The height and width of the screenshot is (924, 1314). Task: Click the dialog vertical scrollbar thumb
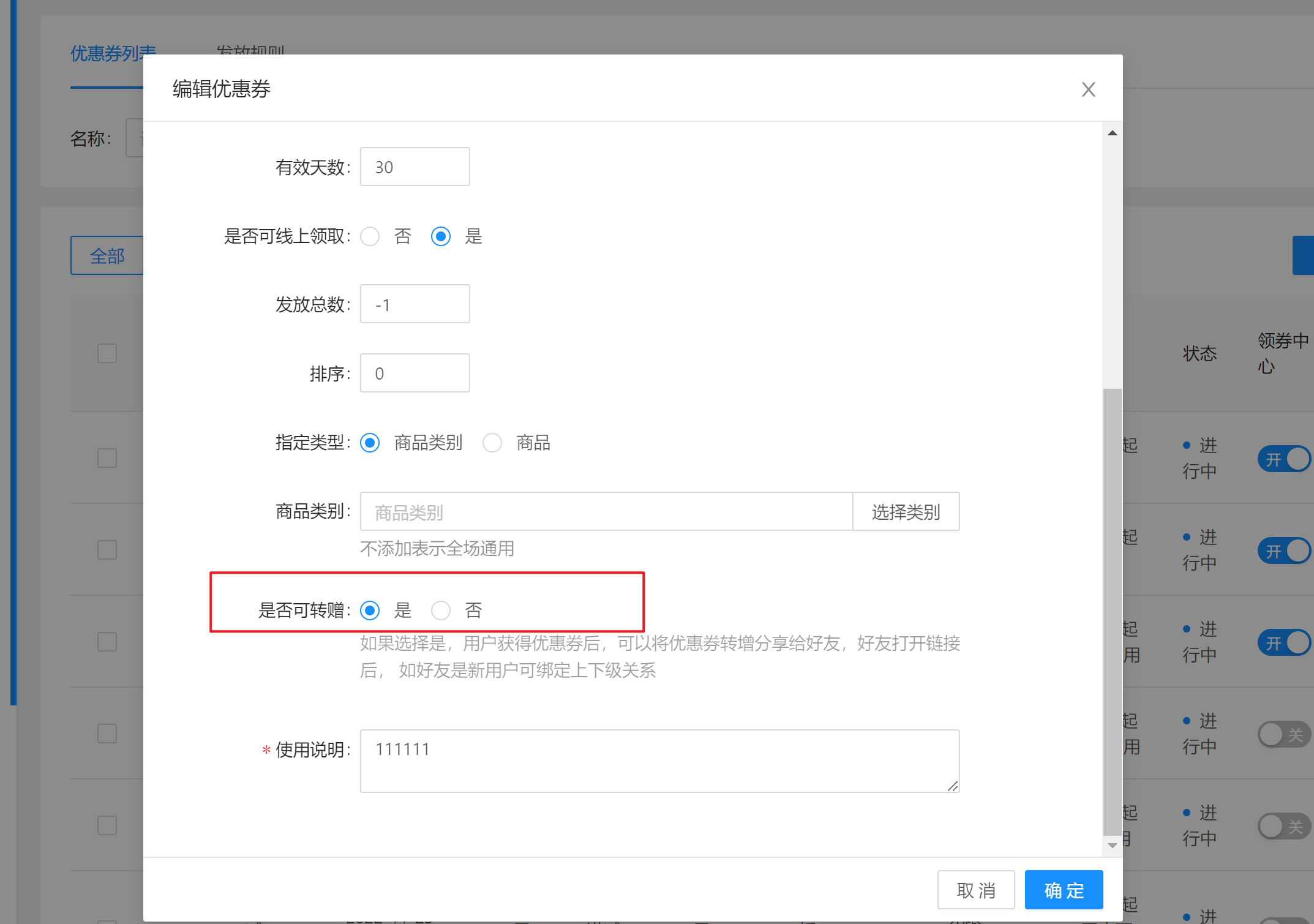(1112, 611)
